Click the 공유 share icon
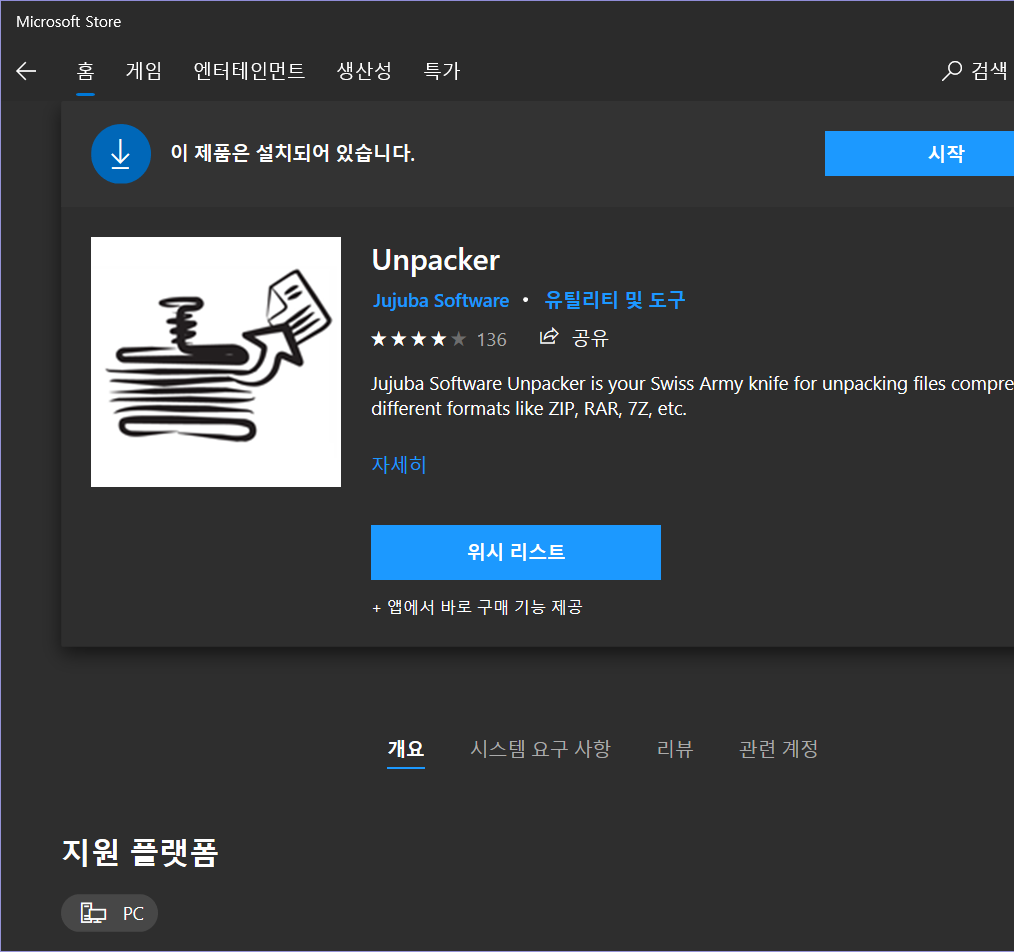 click(549, 337)
